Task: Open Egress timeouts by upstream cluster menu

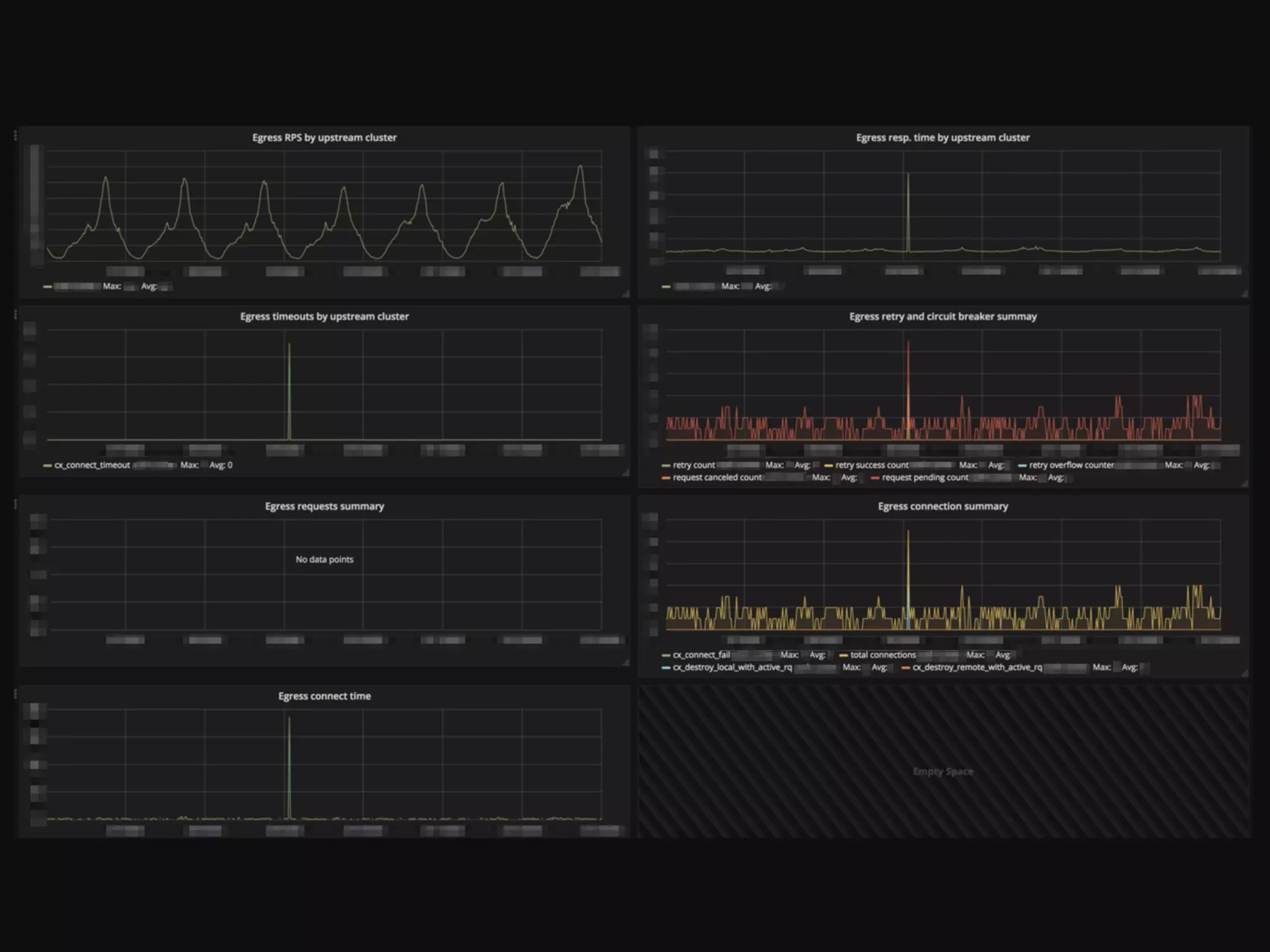Action: pos(324,316)
